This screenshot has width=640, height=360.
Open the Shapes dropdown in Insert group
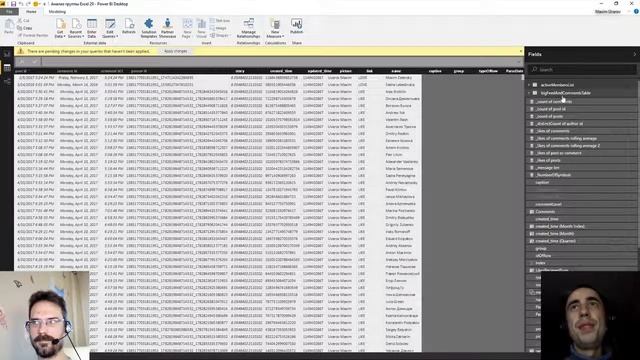(x=220, y=36)
